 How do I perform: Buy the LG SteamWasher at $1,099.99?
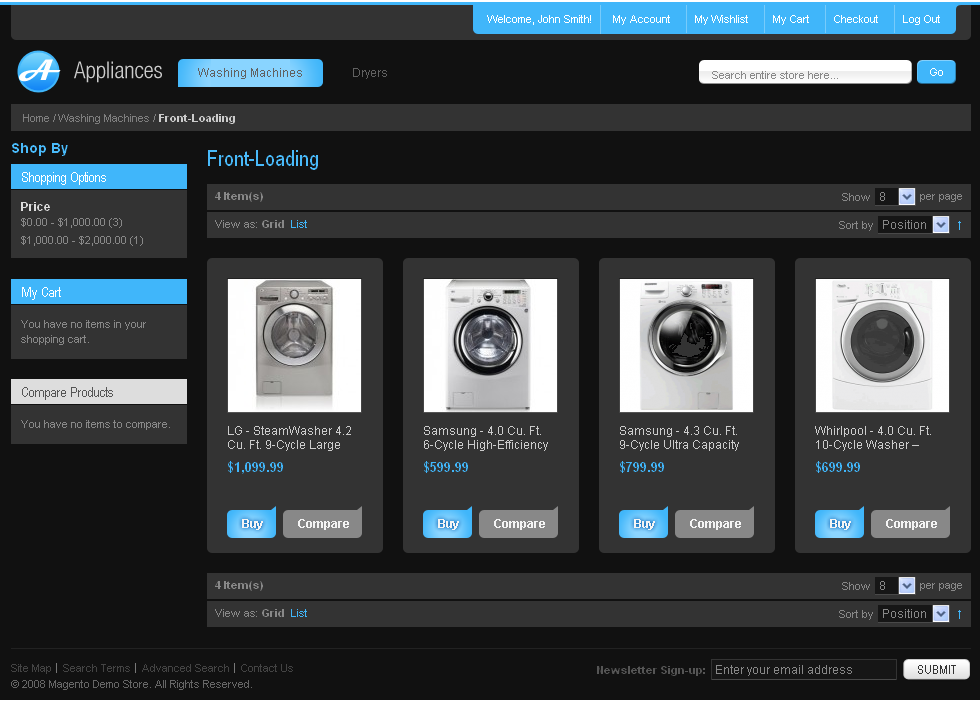pos(251,524)
